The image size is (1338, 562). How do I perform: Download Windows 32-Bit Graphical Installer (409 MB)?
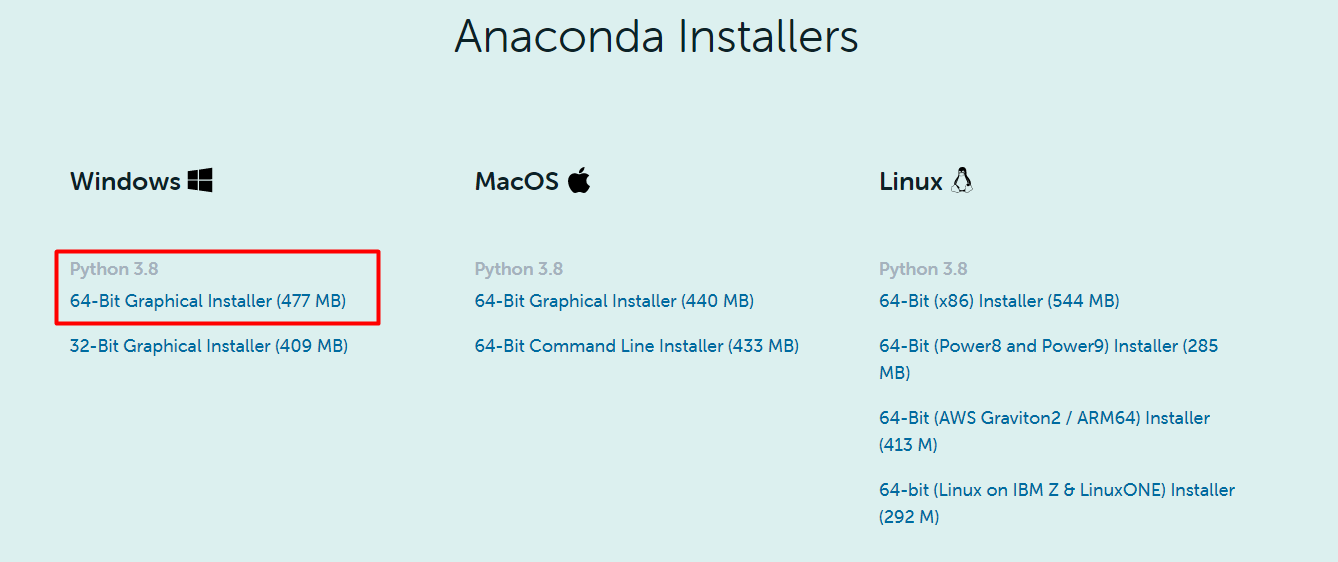click(x=209, y=346)
